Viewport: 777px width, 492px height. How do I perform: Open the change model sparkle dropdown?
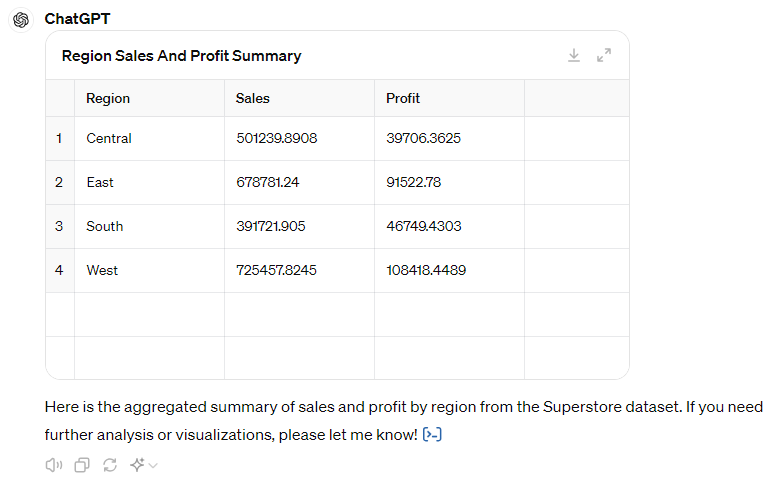pyautogui.click(x=144, y=465)
